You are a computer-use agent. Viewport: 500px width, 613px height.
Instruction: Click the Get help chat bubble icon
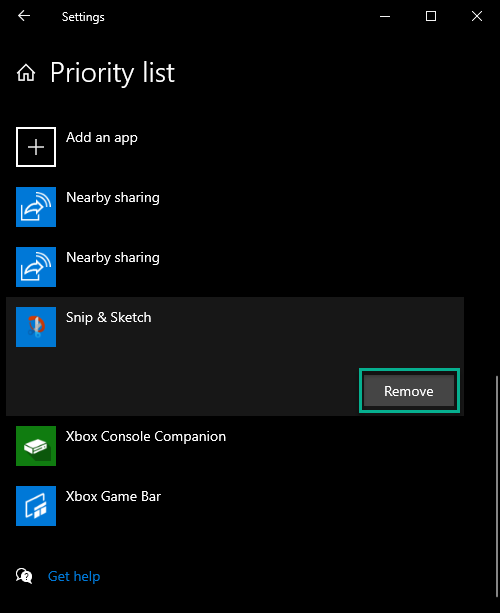click(24, 576)
